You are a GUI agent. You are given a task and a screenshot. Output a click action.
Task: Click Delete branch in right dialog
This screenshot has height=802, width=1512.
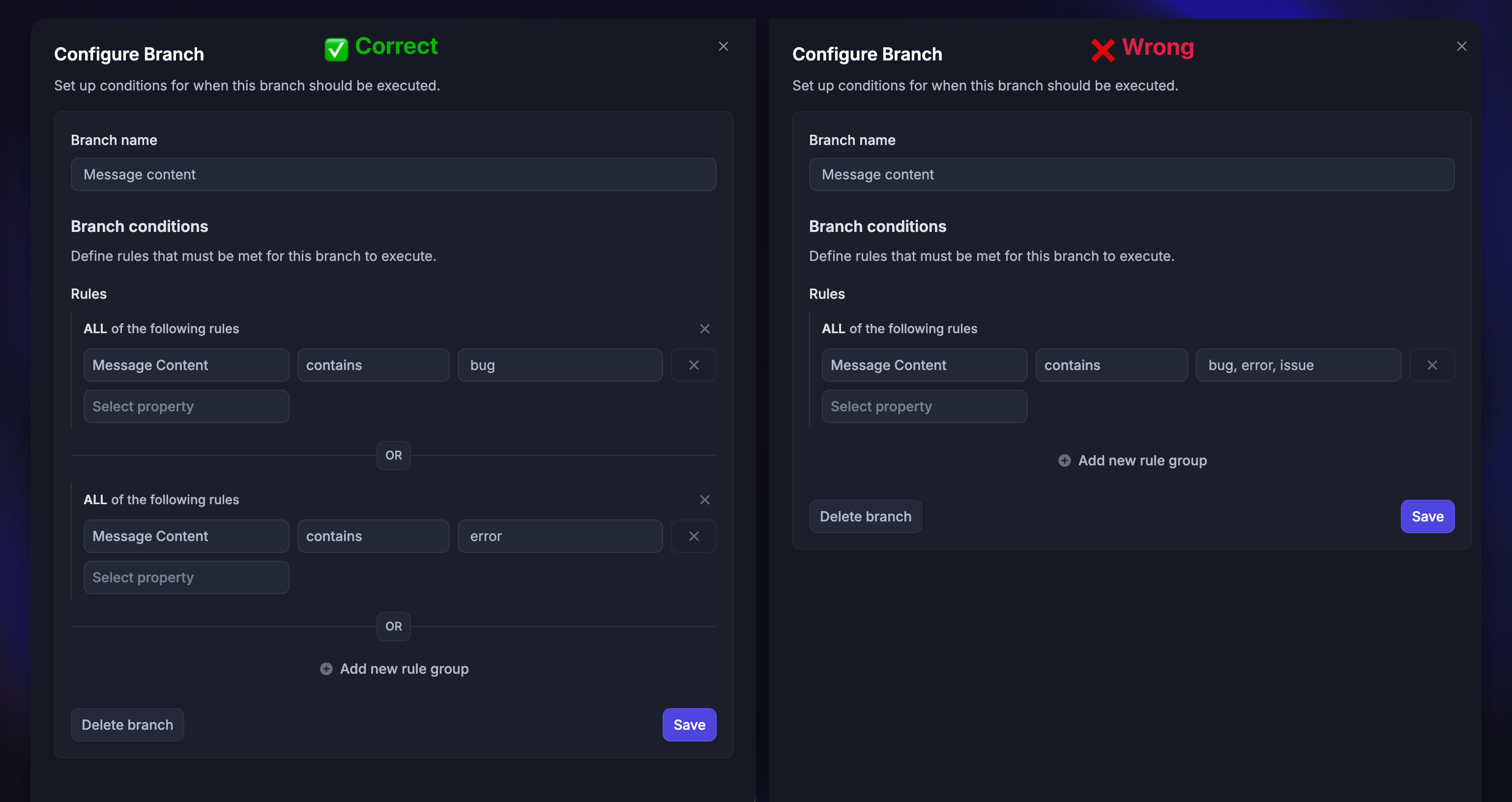click(866, 517)
